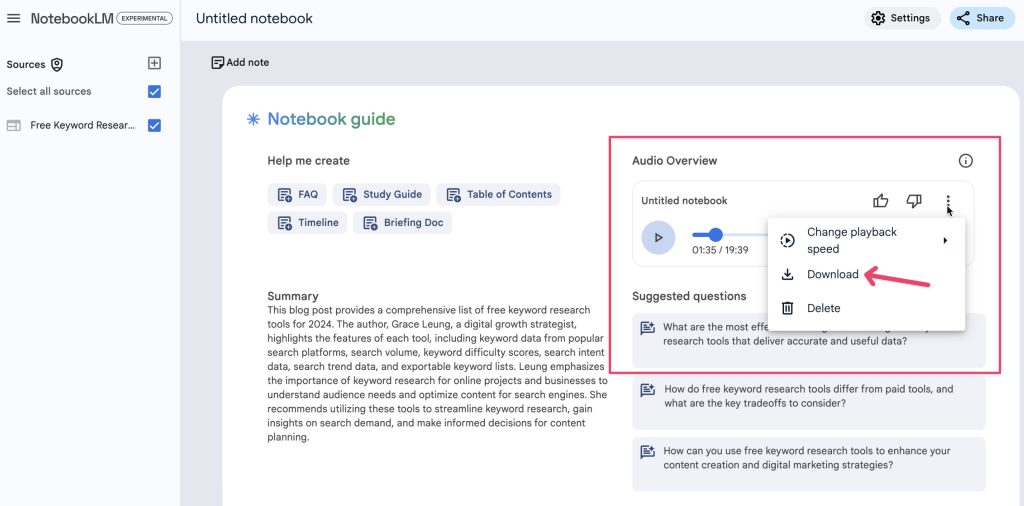The height and width of the screenshot is (506, 1024).
Task: Generate a Study Guide
Action: pos(381,194)
